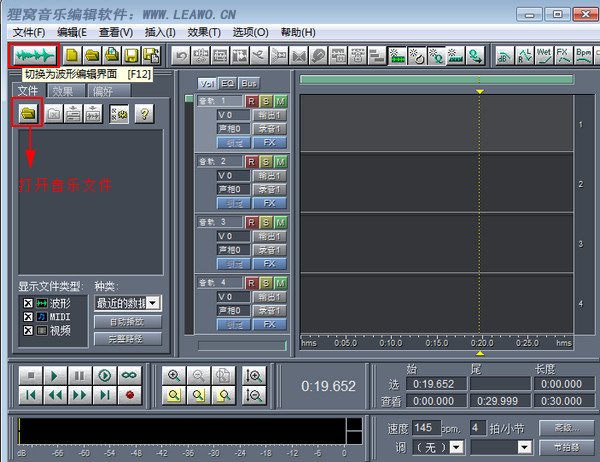Arm track 3 for recording with R
600x462 pixels.
point(252,221)
